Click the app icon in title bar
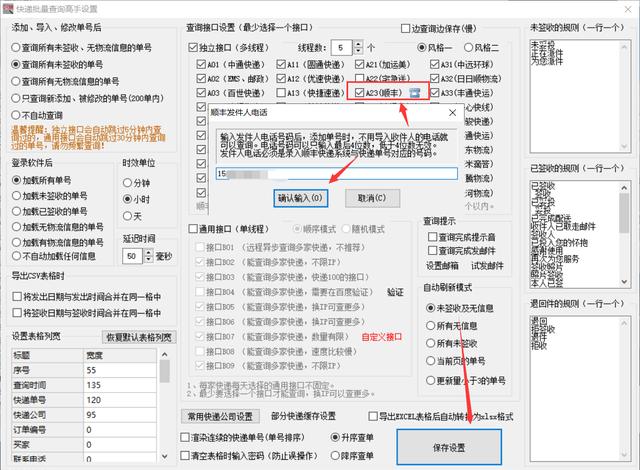This screenshot has width=640, height=470. pos(10,9)
